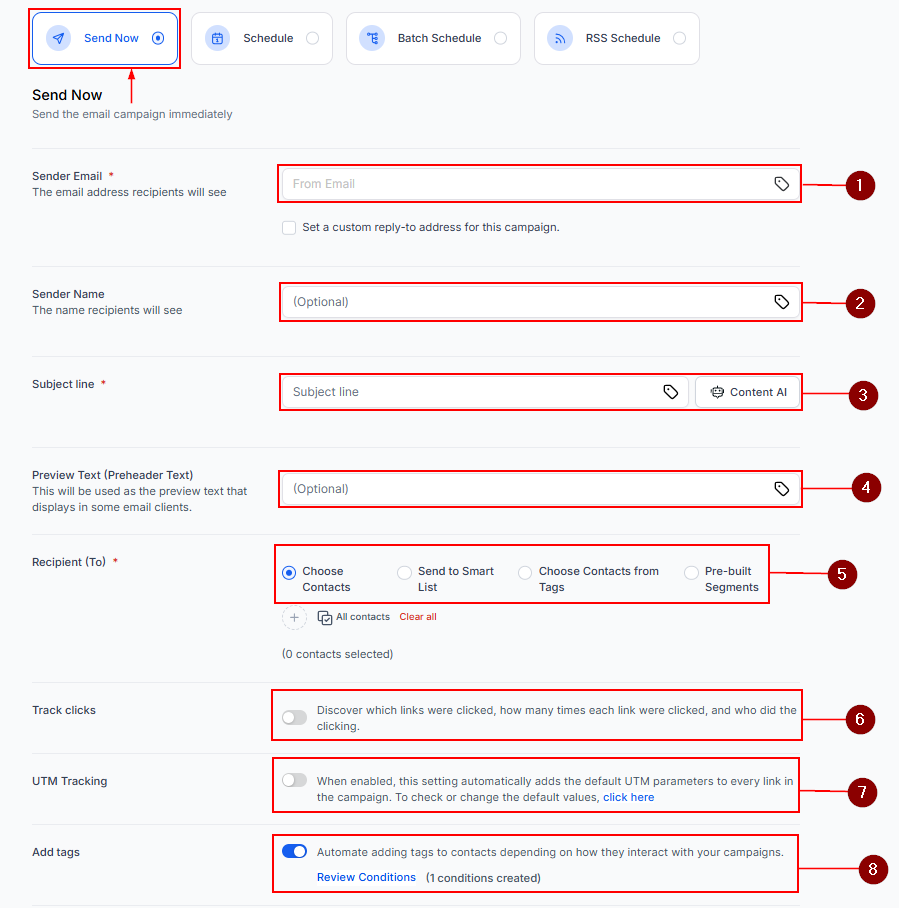The image size is (899, 908).
Task: Click the Batch Schedule tree icon
Action: coord(372,38)
